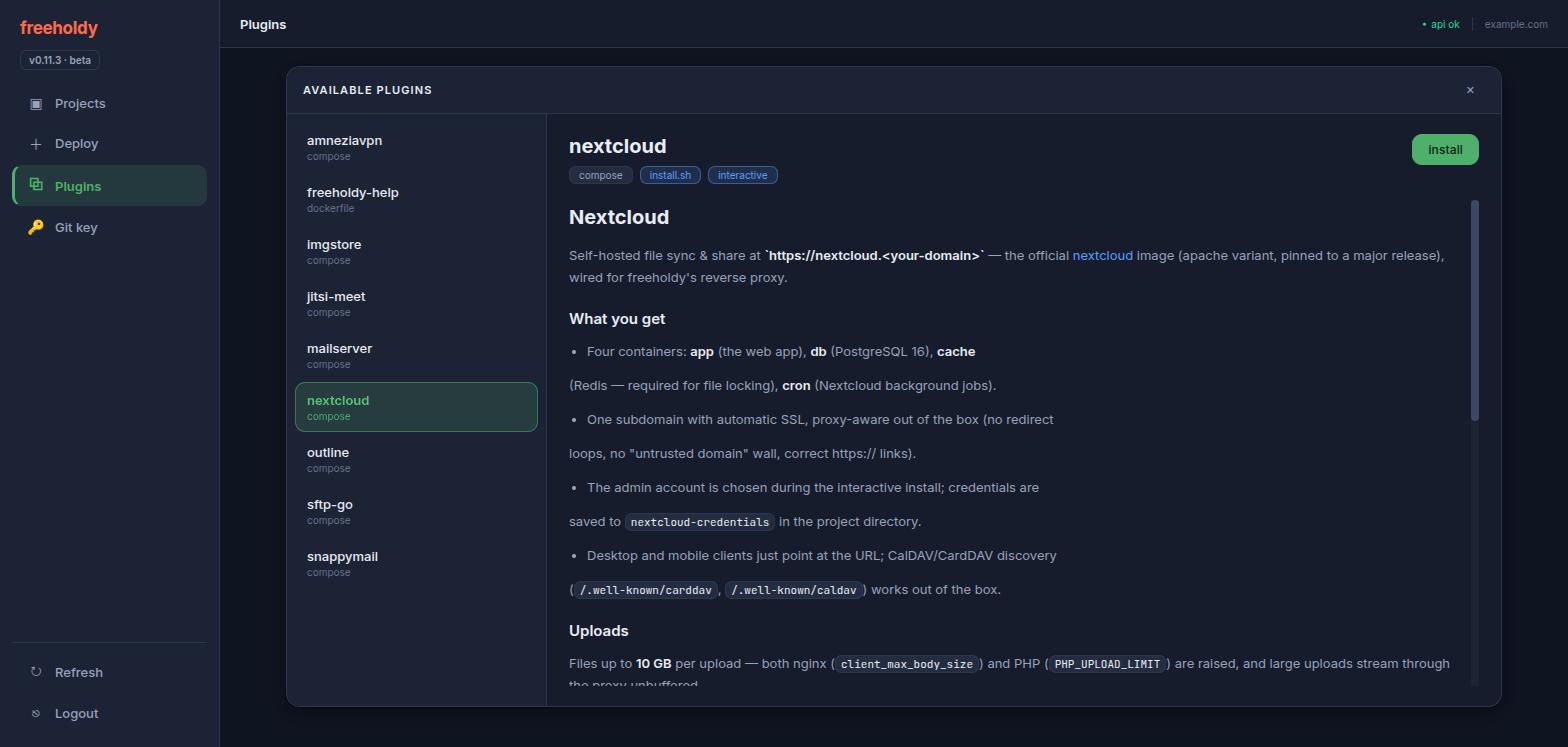
Task: Select the sftp-go plugin
Action: (416, 511)
